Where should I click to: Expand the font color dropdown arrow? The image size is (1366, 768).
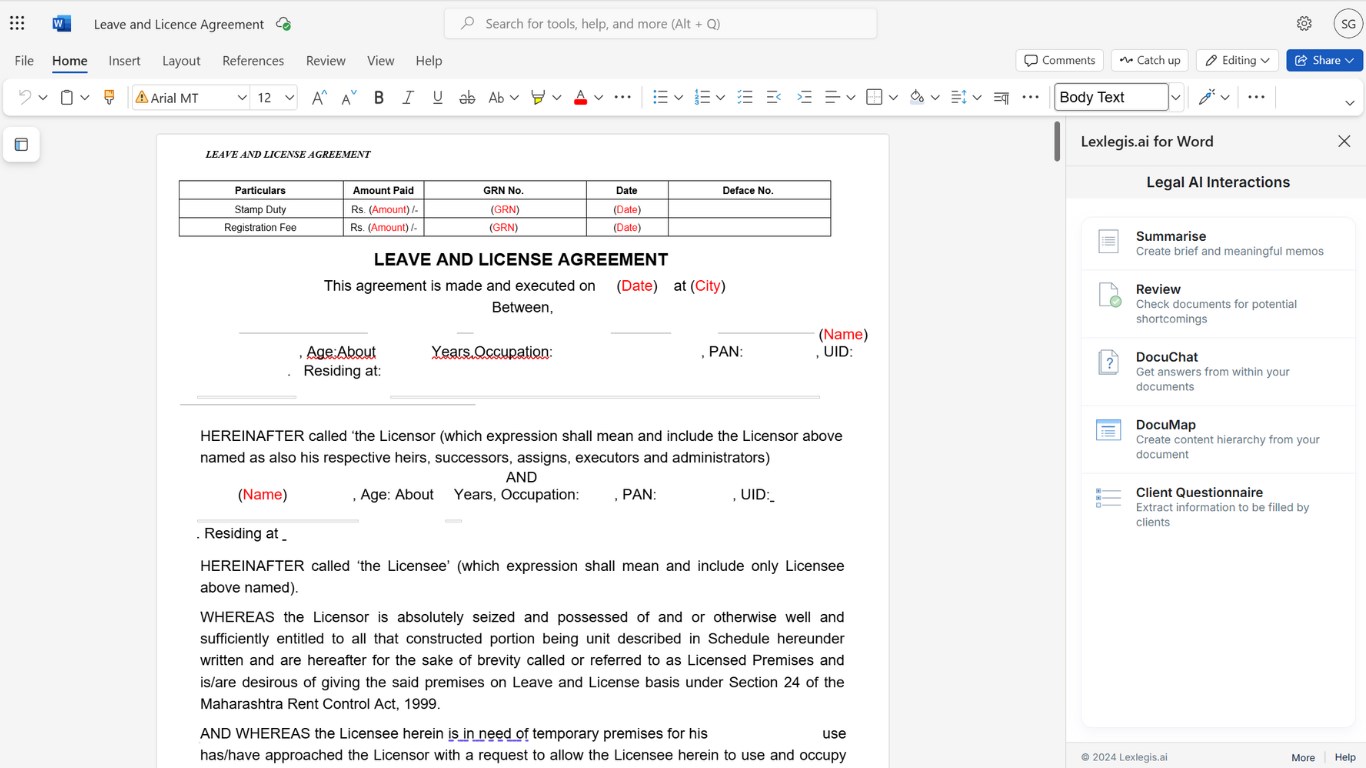point(598,97)
